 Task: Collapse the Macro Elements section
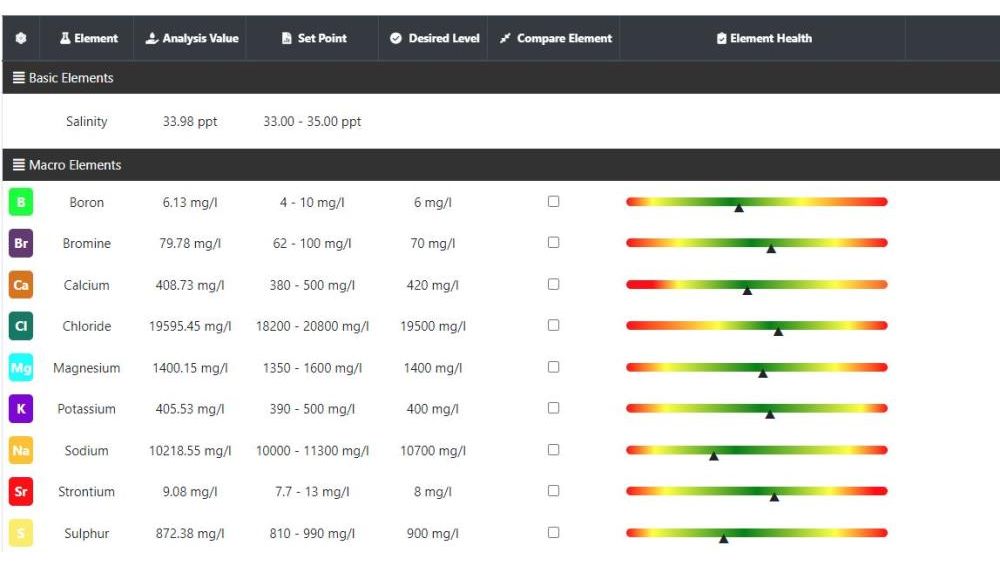pos(67,165)
